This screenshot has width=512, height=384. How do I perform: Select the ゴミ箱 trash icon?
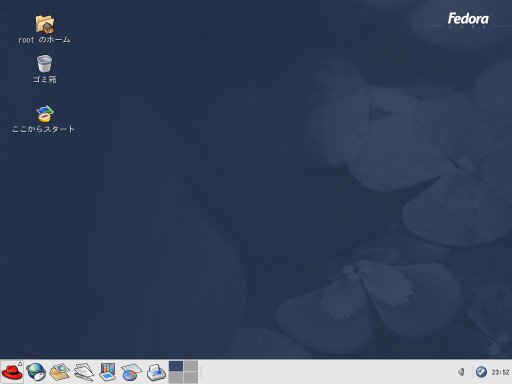[45, 69]
